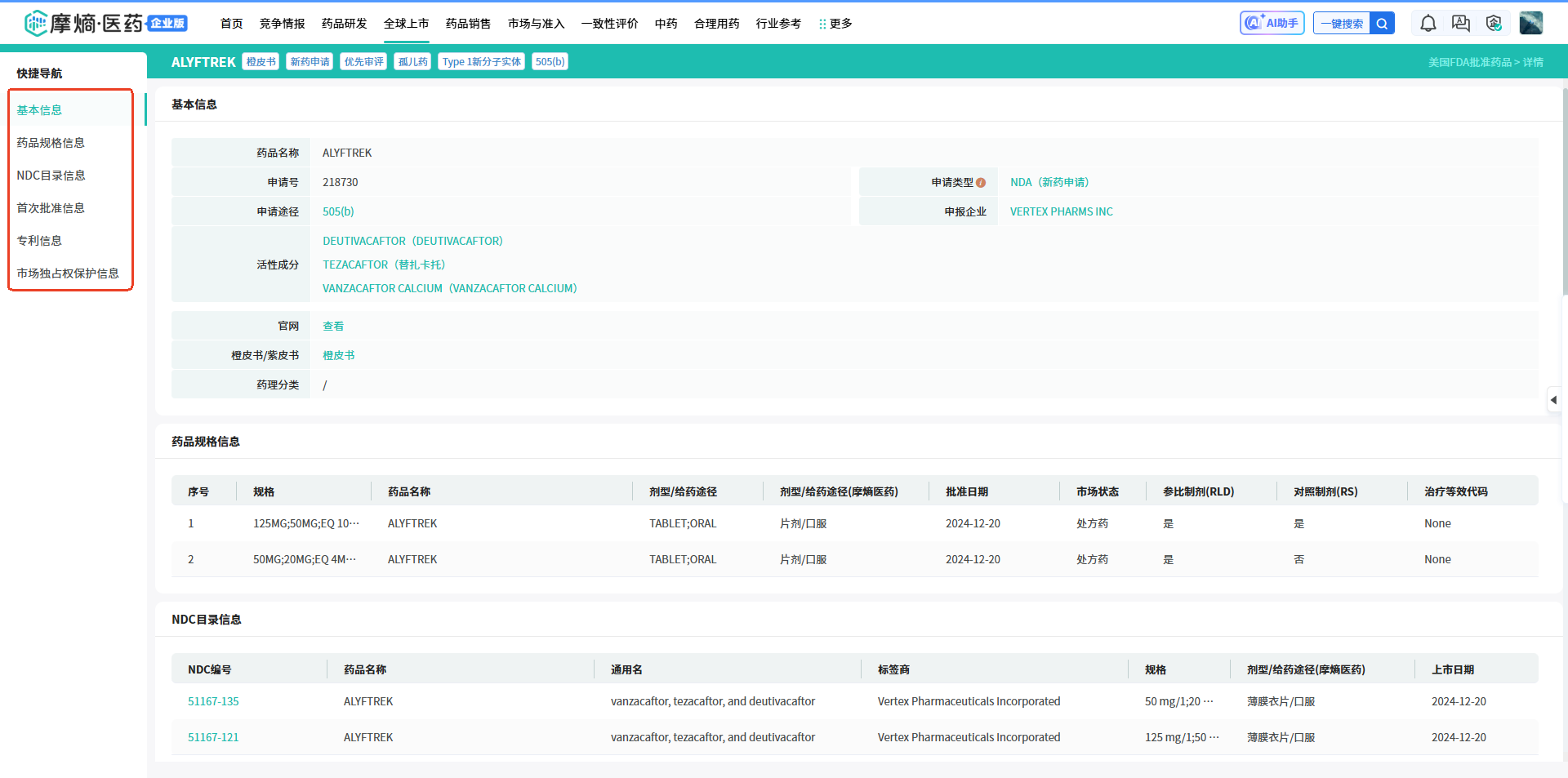The width and height of the screenshot is (1568, 778).
Task: Click the 505(b) tag in header
Action: 550,62
